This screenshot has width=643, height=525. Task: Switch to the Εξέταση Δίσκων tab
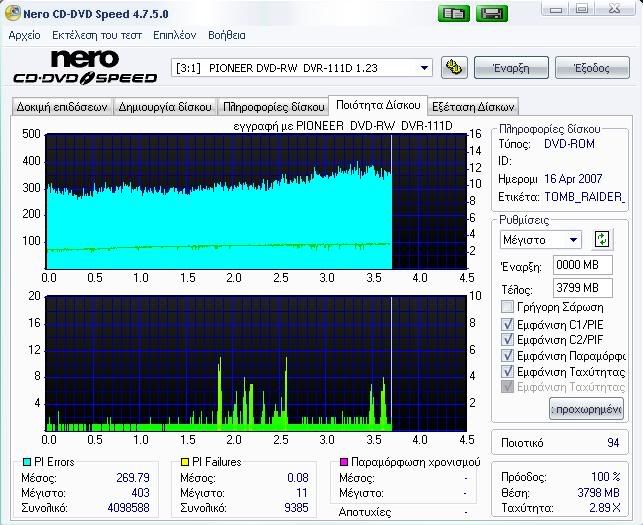(473, 106)
